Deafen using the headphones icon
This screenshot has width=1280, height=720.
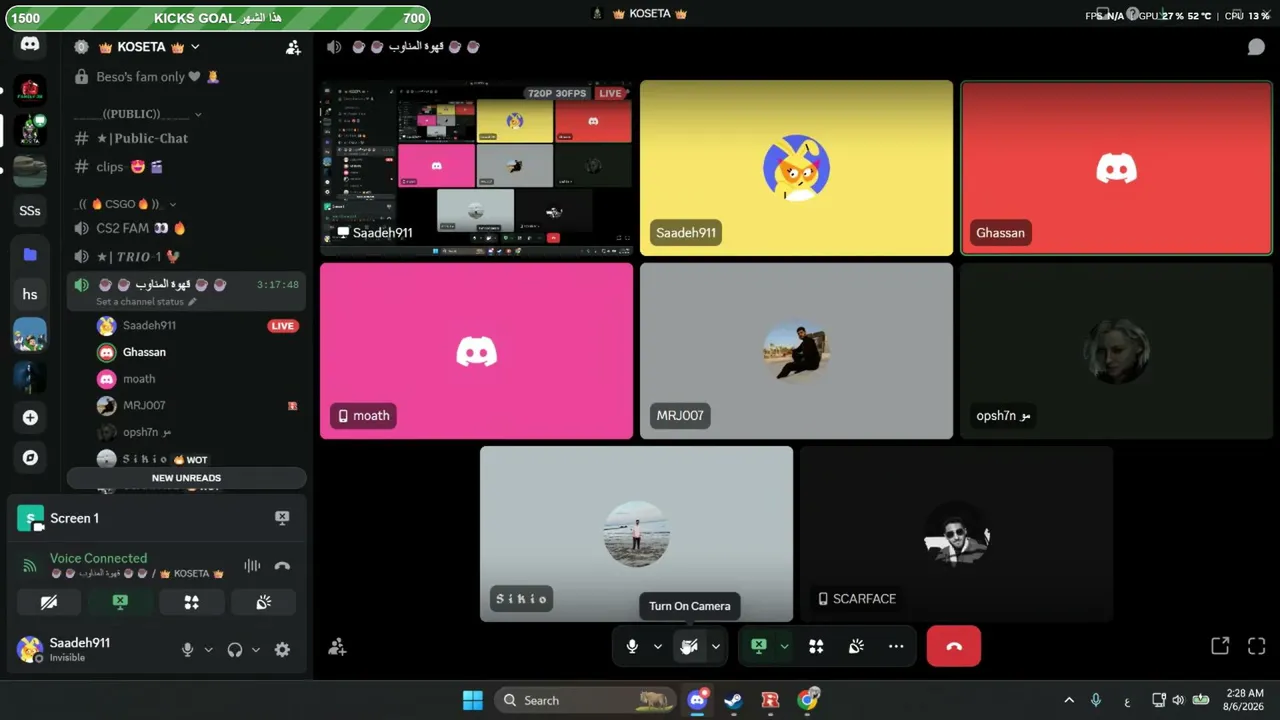coord(235,649)
